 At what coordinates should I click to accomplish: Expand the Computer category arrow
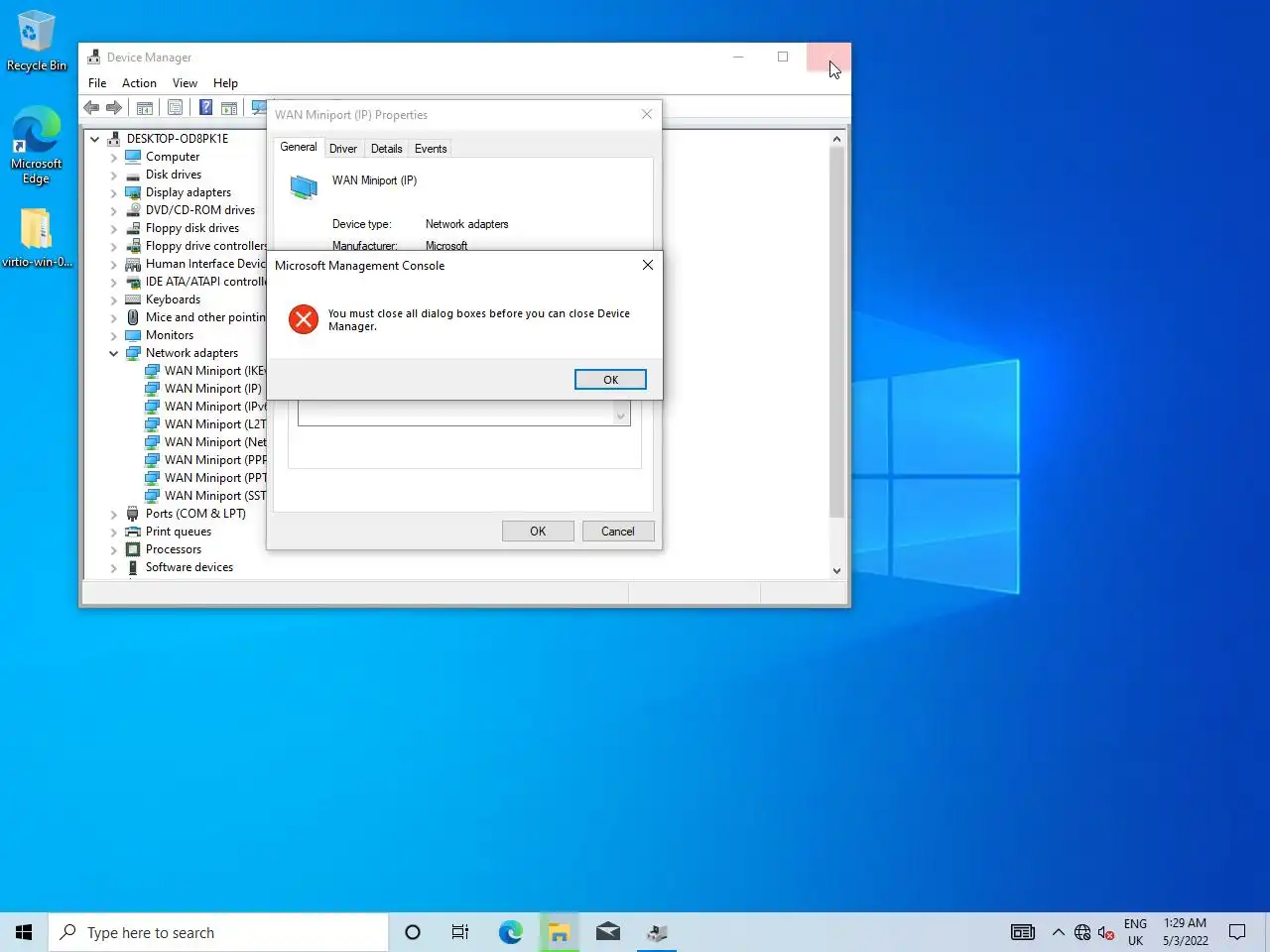pos(114,157)
